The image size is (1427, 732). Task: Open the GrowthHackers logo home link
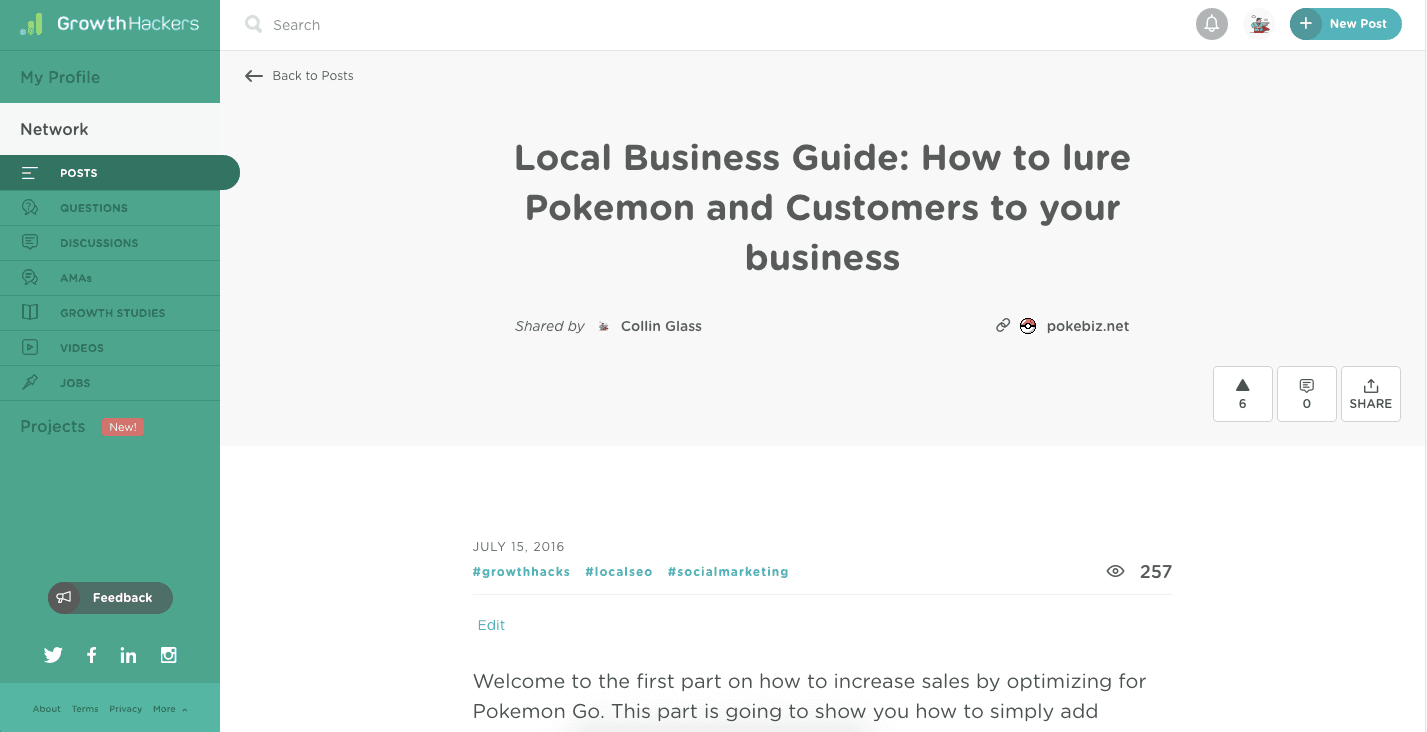[109, 24]
